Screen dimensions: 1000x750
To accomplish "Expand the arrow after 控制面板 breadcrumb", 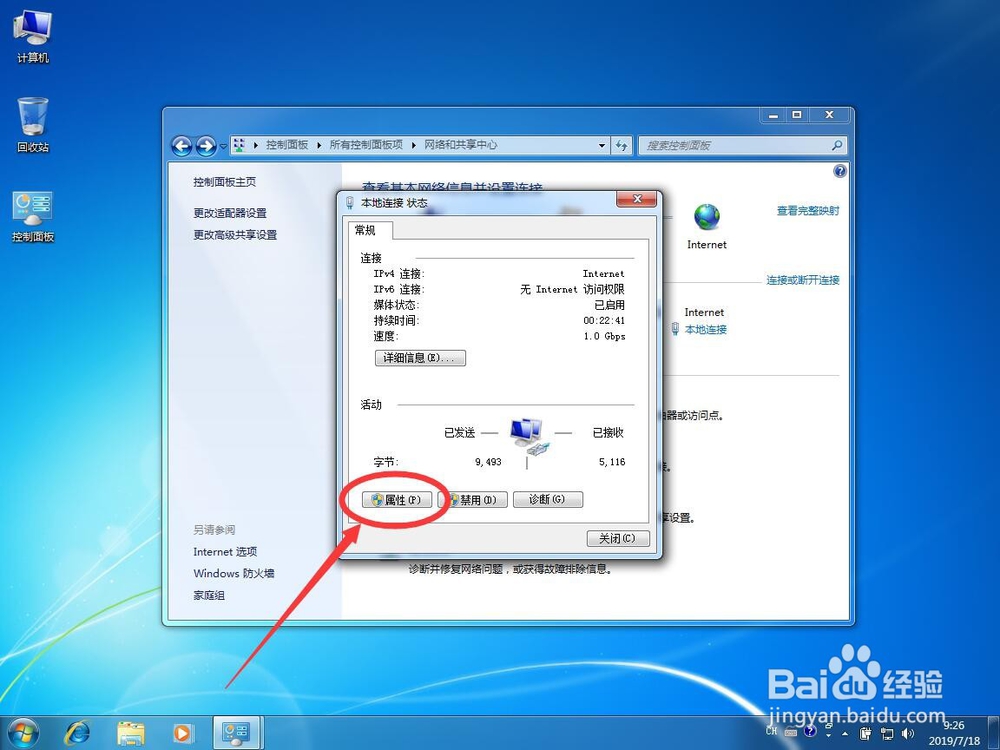I will [x=319, y=145].
